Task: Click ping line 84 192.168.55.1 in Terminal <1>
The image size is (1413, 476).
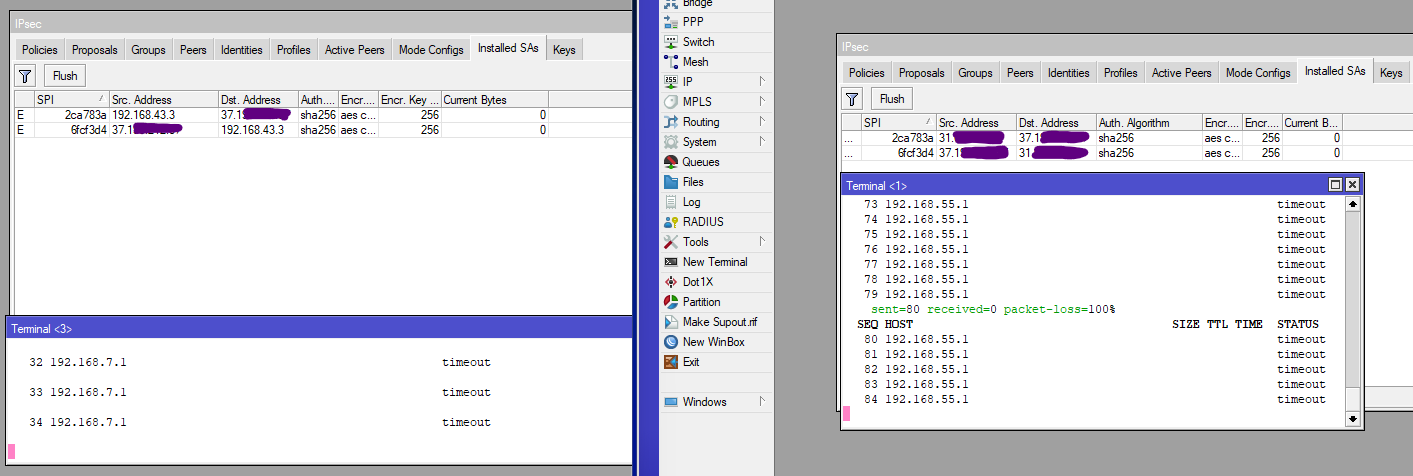Action: (1095, 399)
